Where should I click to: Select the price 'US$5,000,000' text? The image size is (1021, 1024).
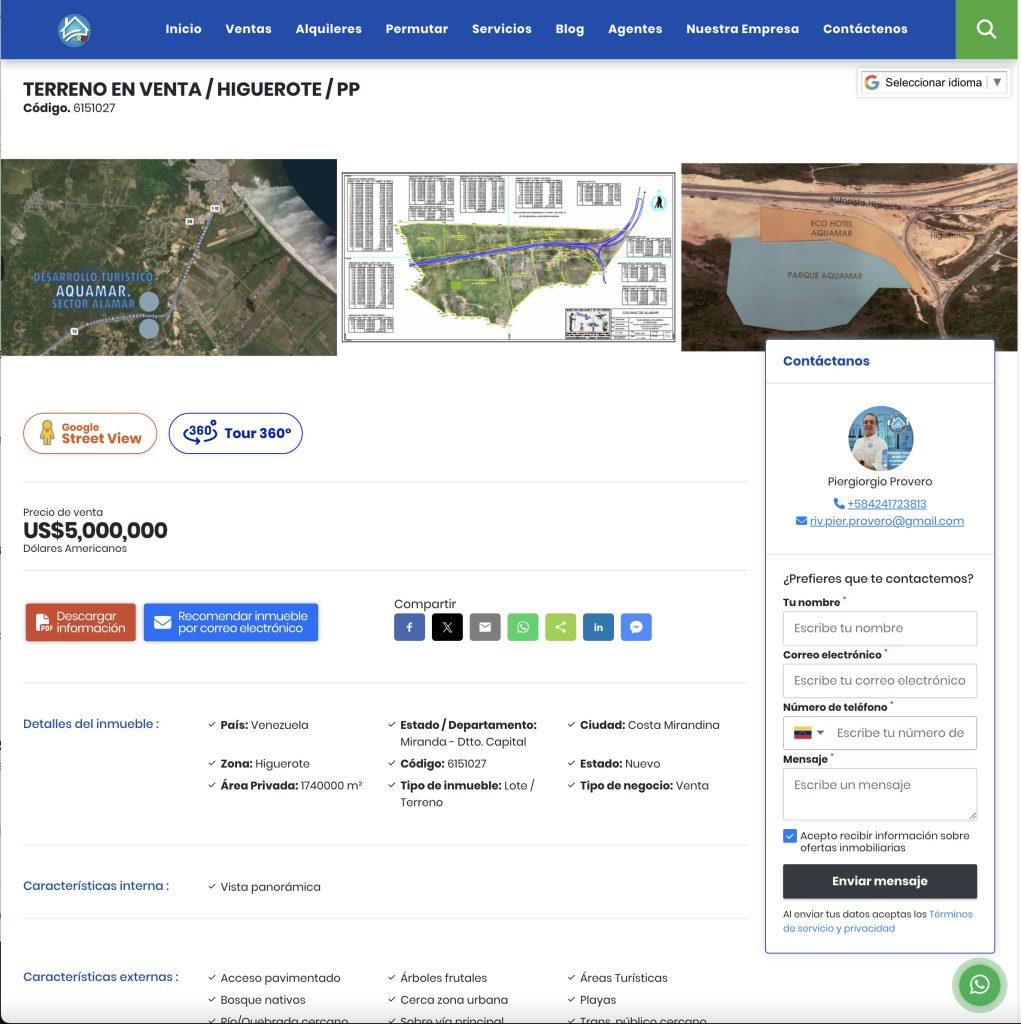pyautogui.click(x=95, y=530)
